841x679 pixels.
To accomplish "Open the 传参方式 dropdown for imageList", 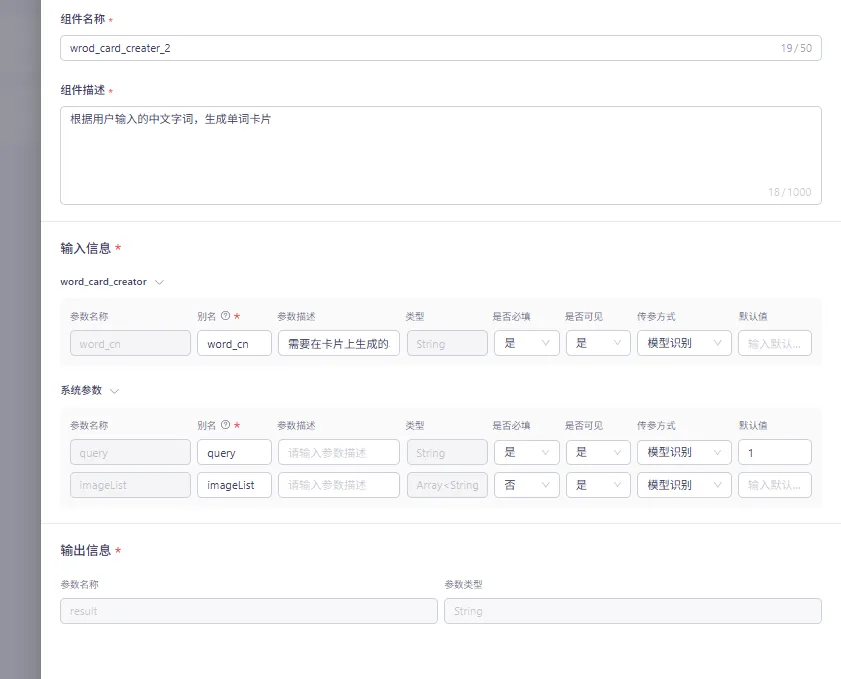I will [684, 485].
